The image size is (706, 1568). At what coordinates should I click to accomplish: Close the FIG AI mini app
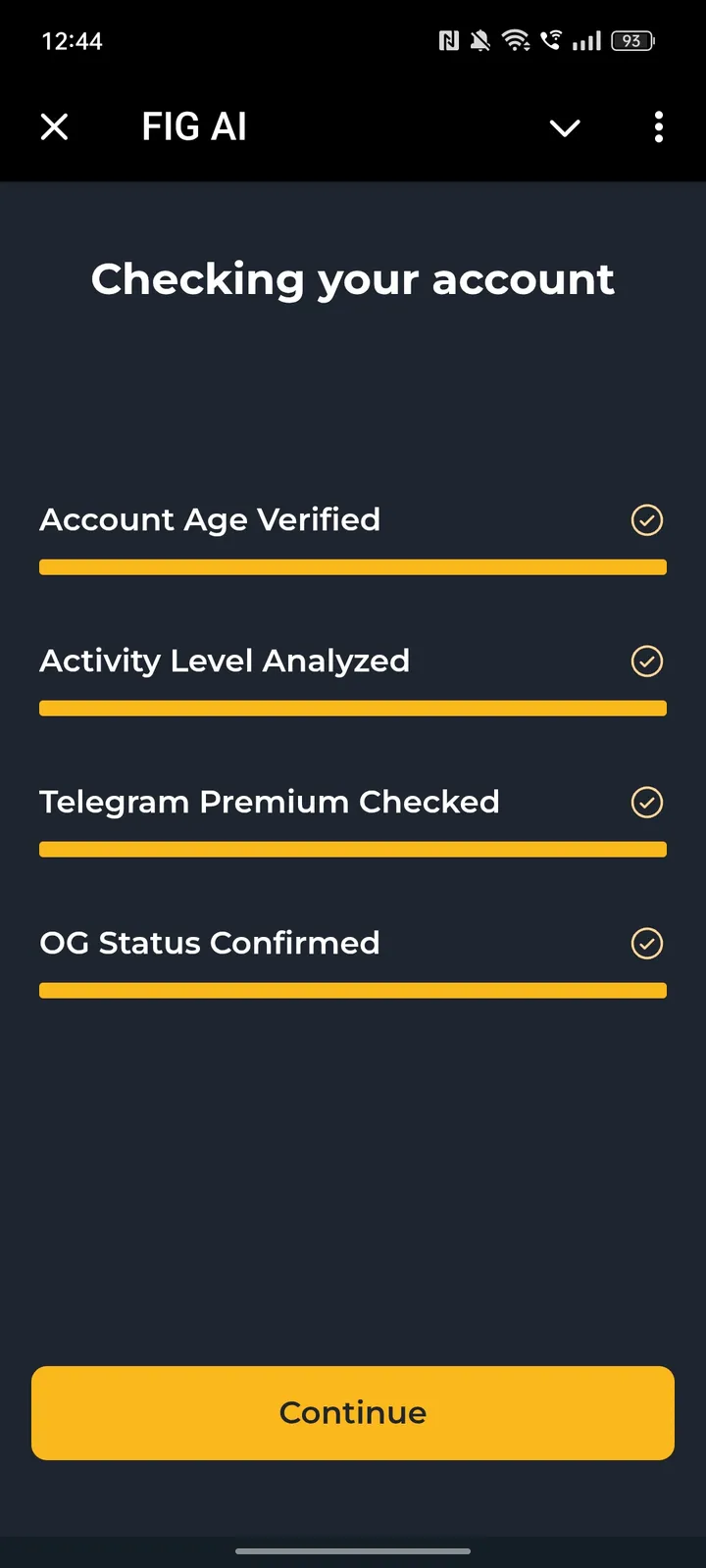(x=55, y=126)
